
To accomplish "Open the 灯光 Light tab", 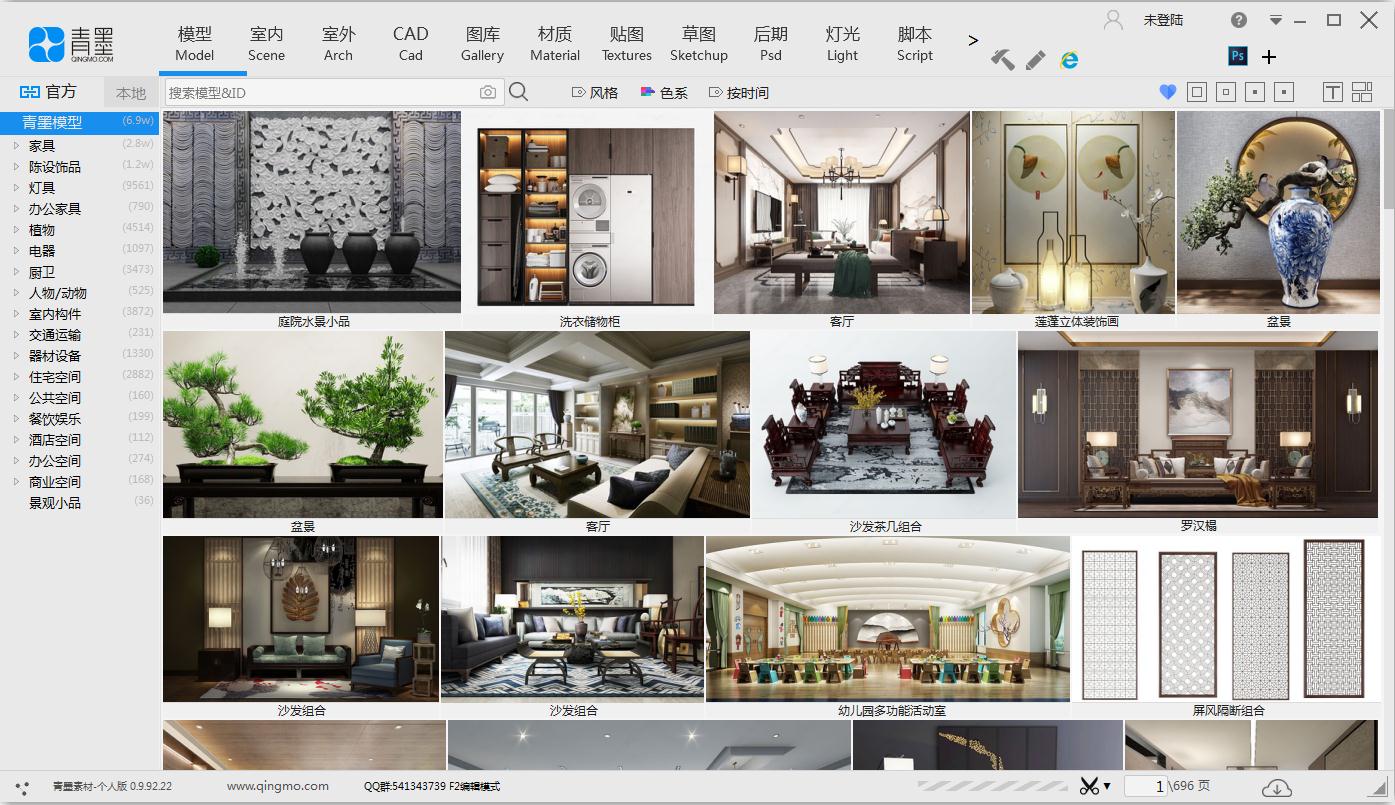I will point(842,44).
